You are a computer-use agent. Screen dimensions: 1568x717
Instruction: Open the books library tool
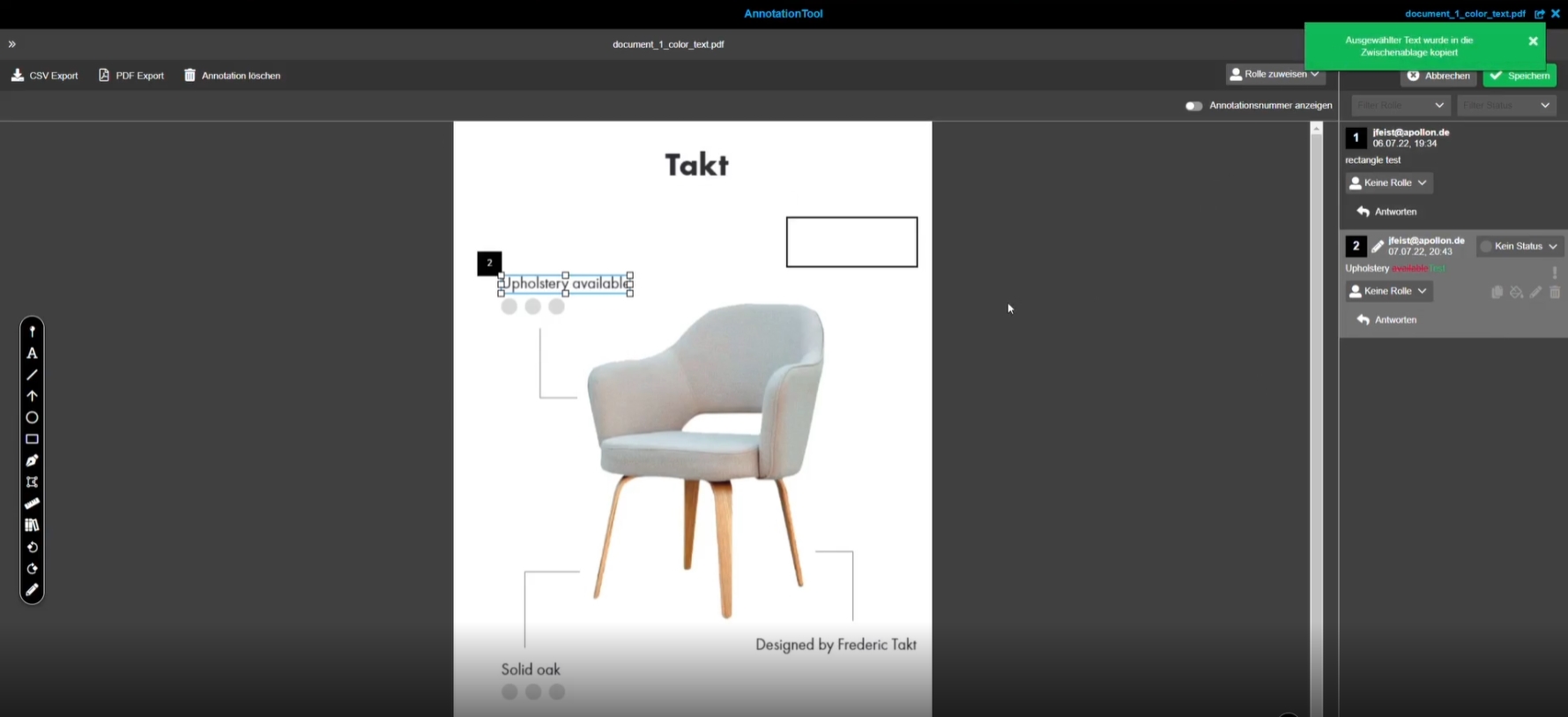(x=32, y=525)
